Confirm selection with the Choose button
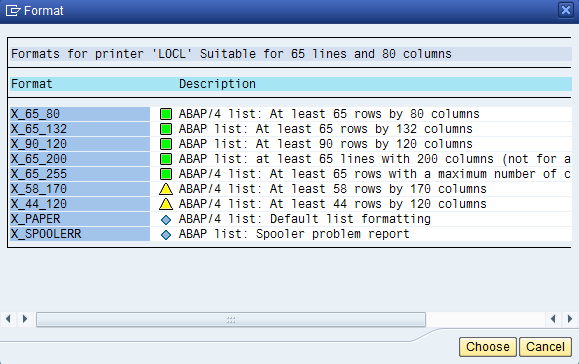579x364 pixels. tap(487, 347)
